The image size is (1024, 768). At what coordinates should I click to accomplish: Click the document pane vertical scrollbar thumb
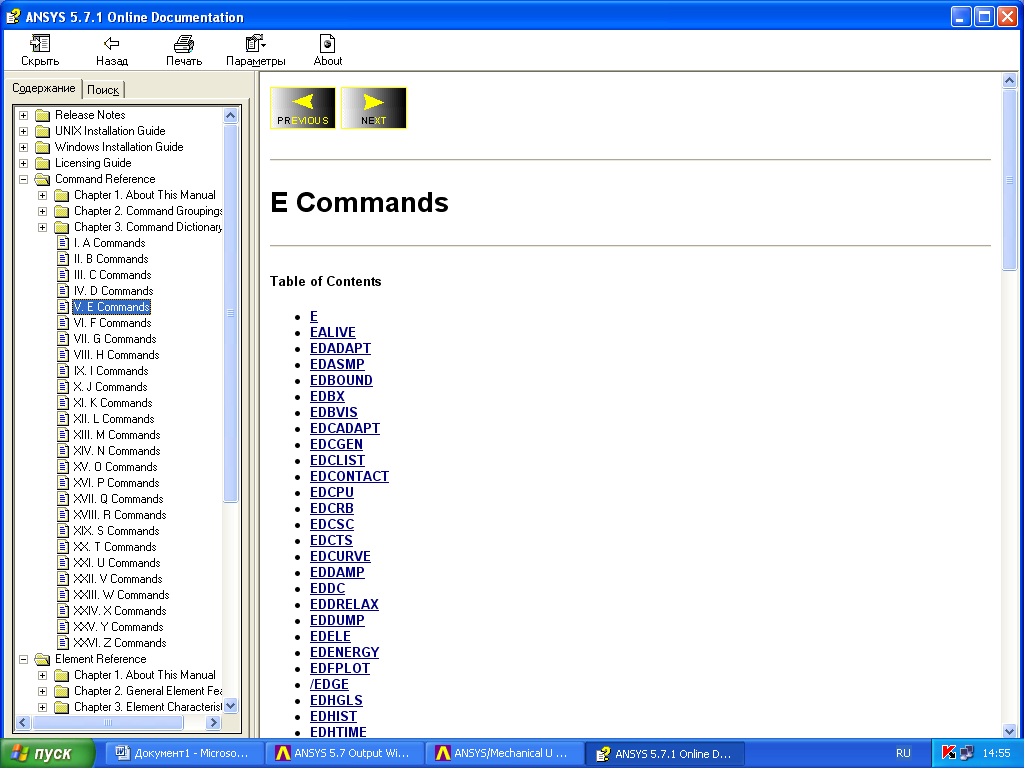[1009, 180]
